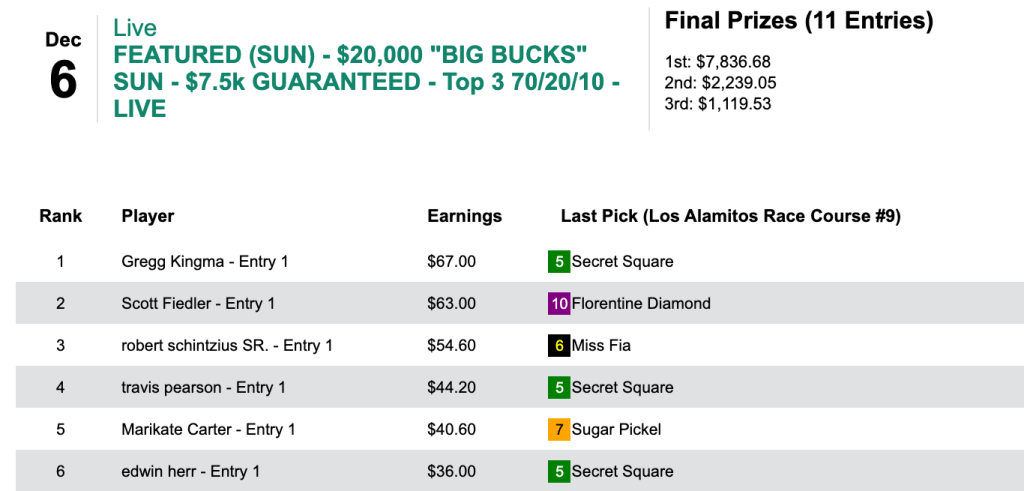Click black 6 badge beside Miss Fia

pos(558,346)
